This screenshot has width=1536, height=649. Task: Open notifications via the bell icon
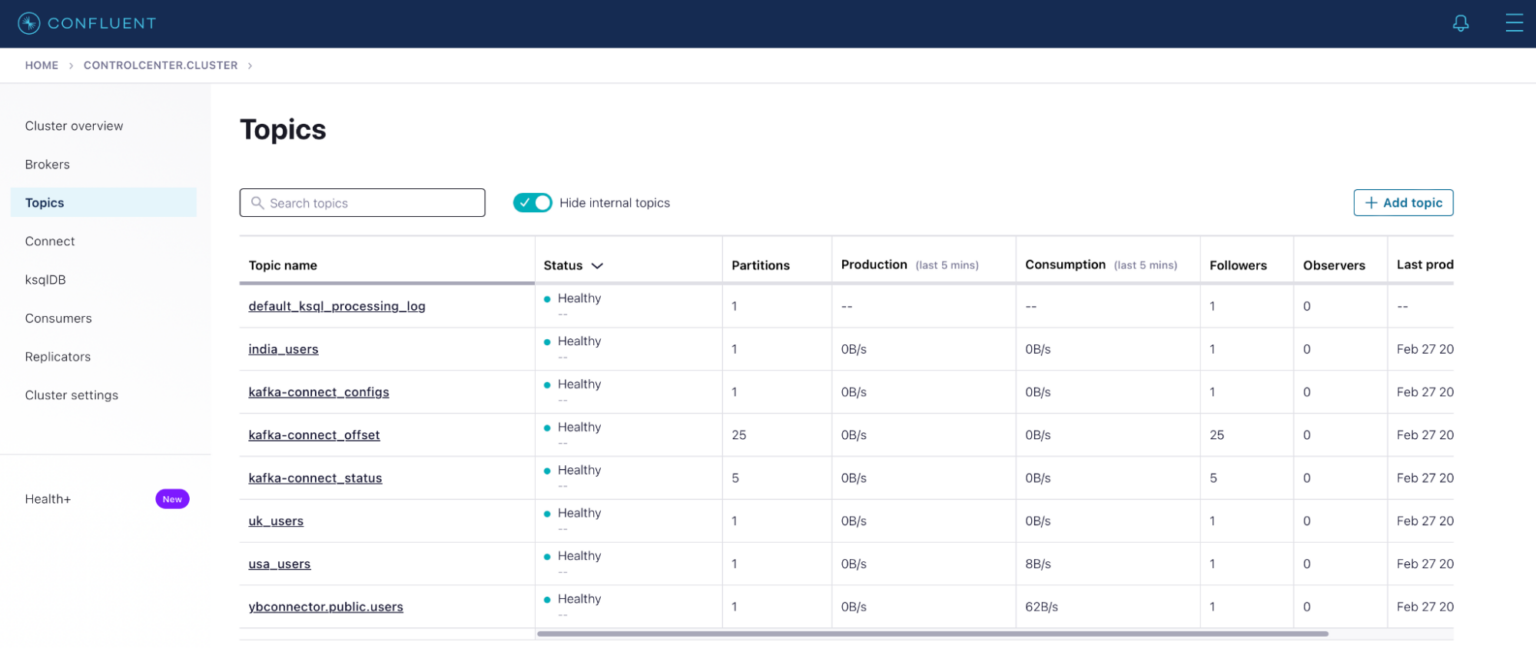pos(1461,22)
